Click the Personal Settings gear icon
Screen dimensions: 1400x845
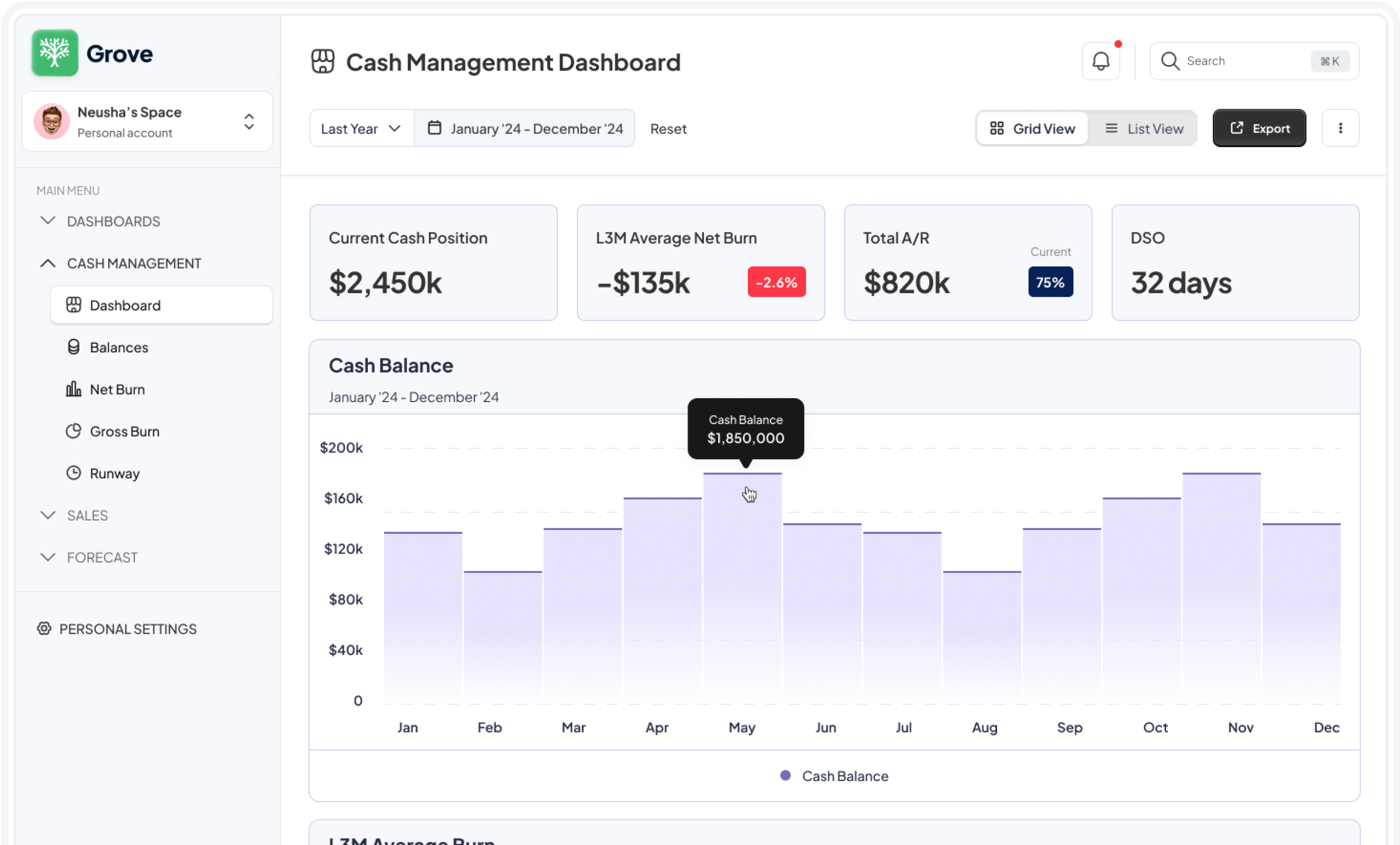(x=44, y=629)
